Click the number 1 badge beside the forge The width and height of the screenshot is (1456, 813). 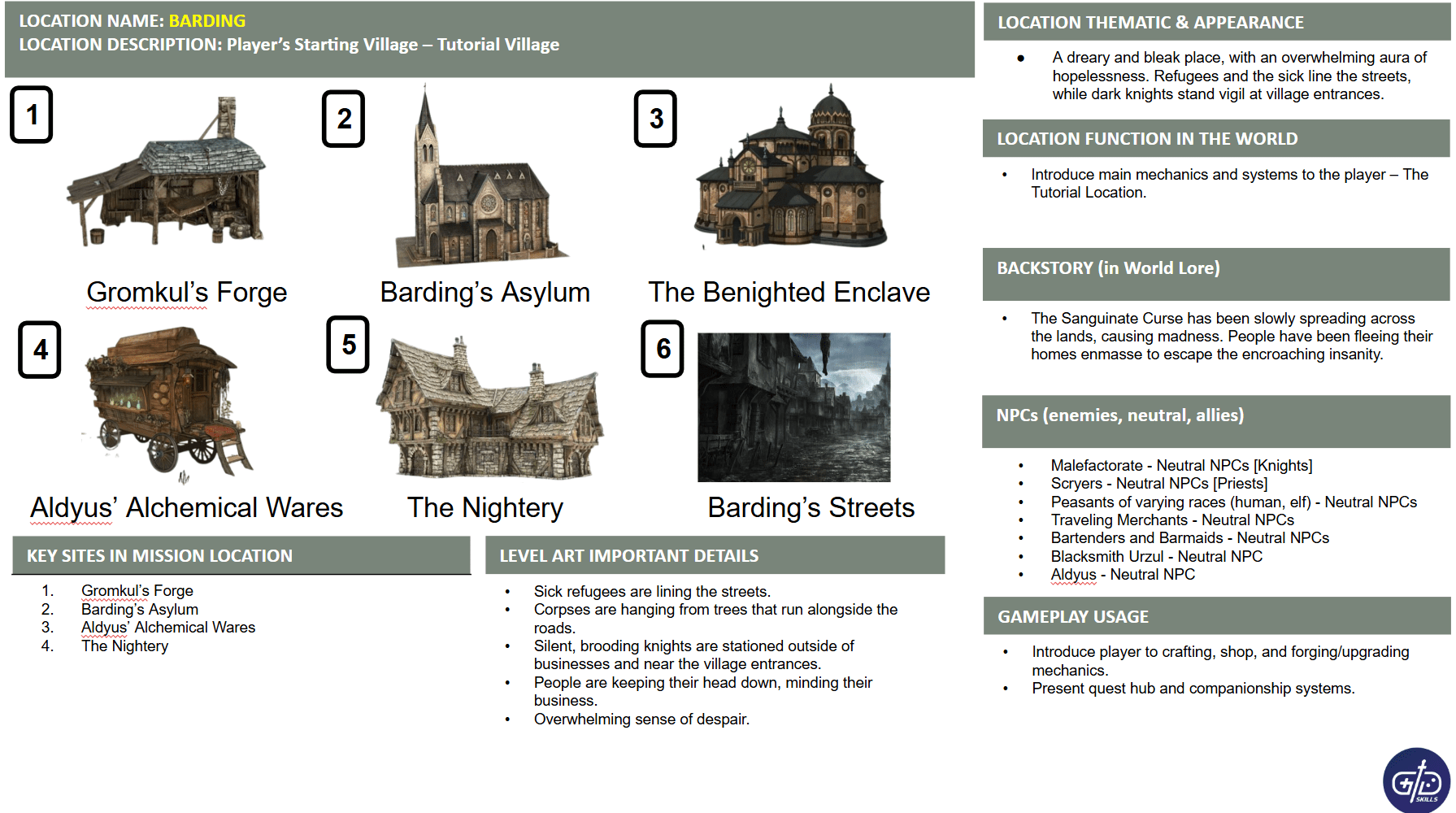tap(32, 115)
